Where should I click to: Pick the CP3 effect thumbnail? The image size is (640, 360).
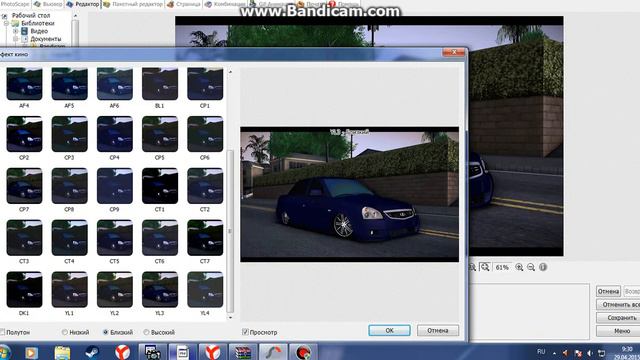point(69,134)
